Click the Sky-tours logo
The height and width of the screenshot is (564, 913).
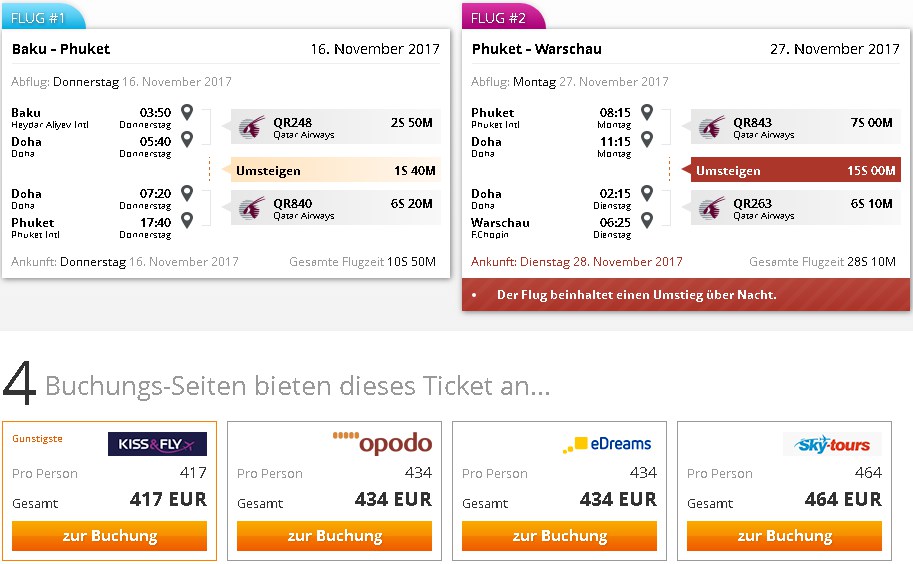point(832,444)
